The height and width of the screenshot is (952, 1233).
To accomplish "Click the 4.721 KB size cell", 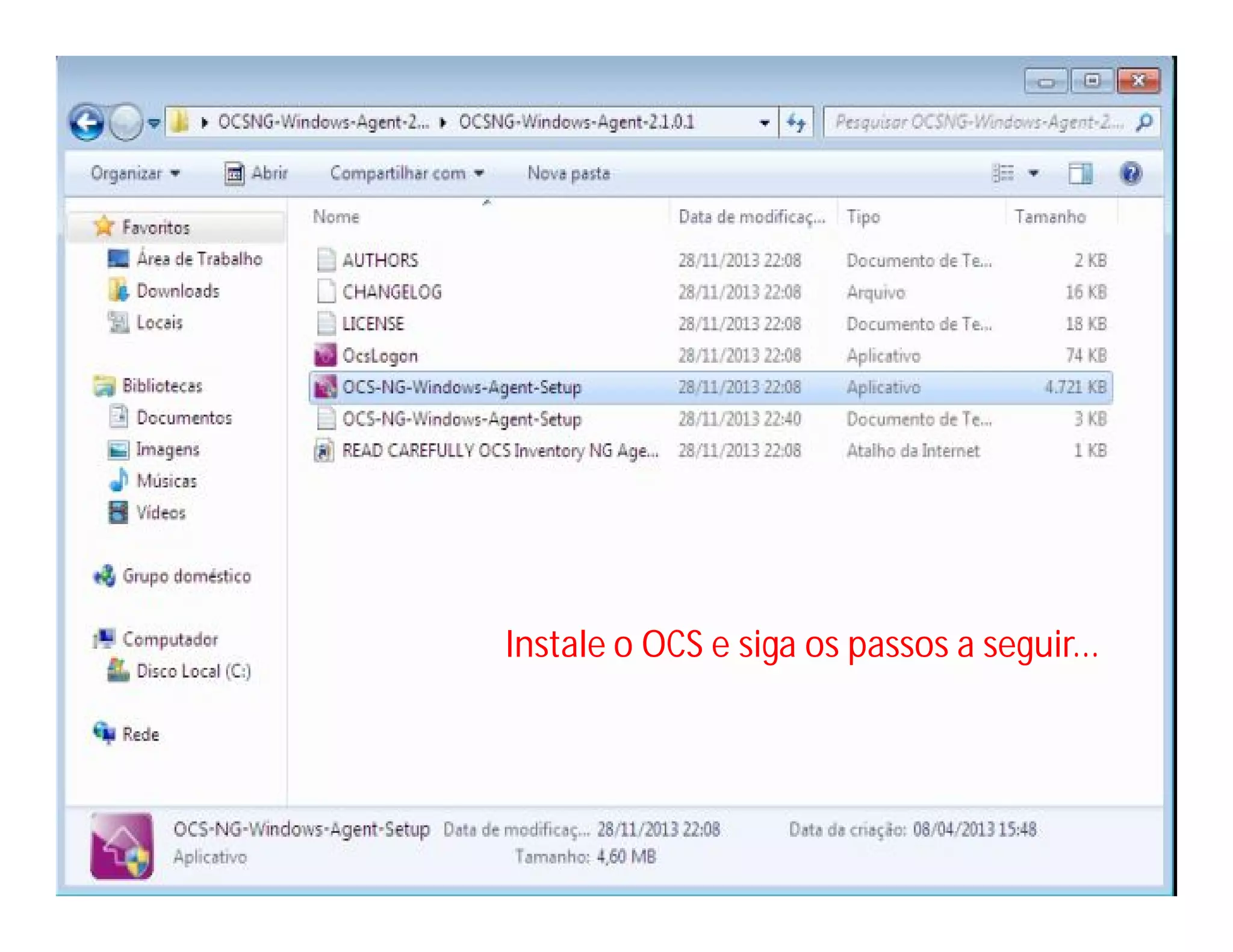I will click(1075, 387).
